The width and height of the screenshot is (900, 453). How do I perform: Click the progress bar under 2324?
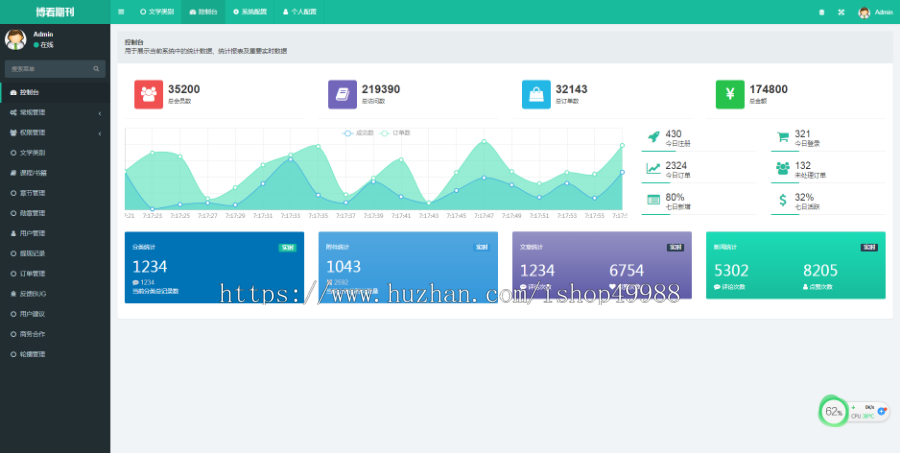click(699, 183)
